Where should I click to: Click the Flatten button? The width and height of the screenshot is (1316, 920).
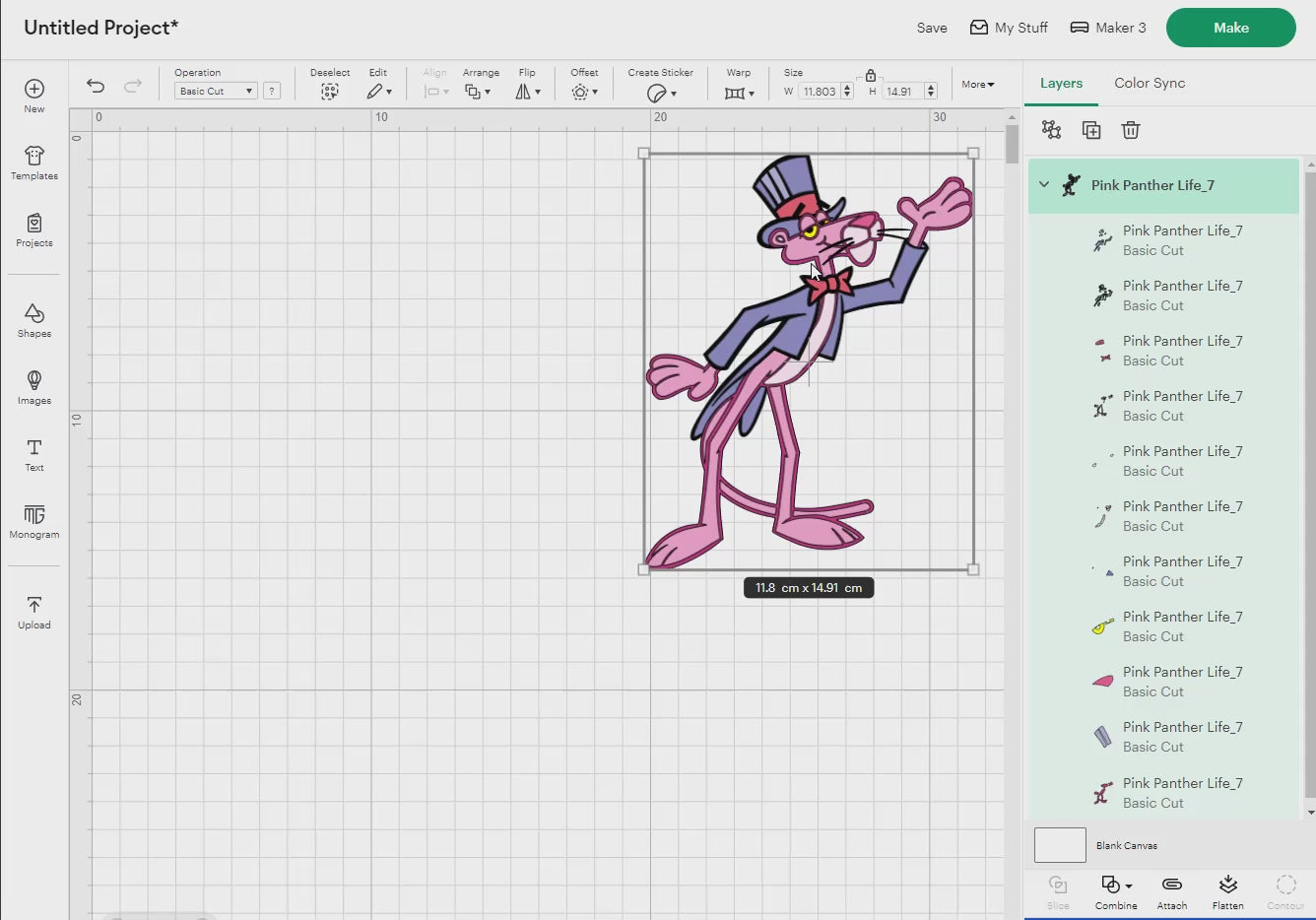click(1227, 892)
